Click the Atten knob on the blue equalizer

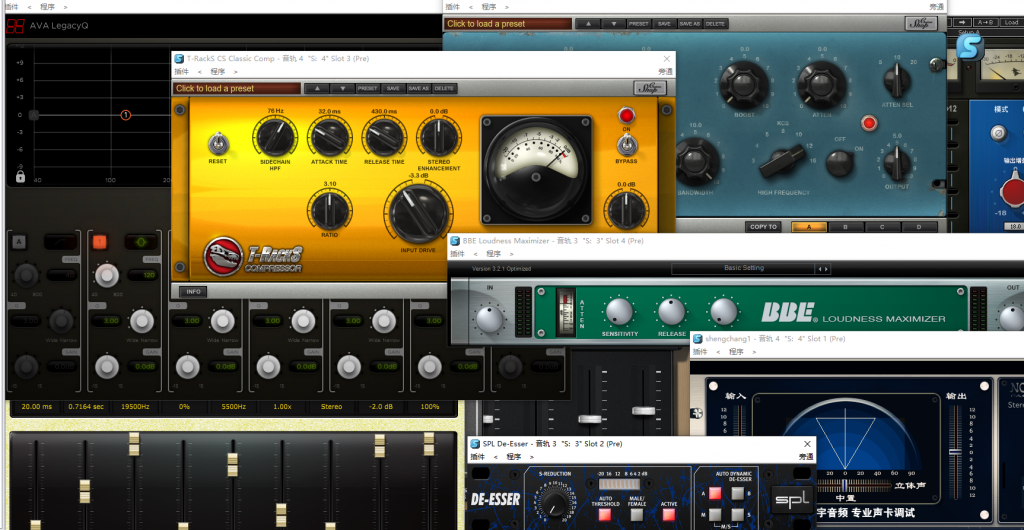(822, 84)
